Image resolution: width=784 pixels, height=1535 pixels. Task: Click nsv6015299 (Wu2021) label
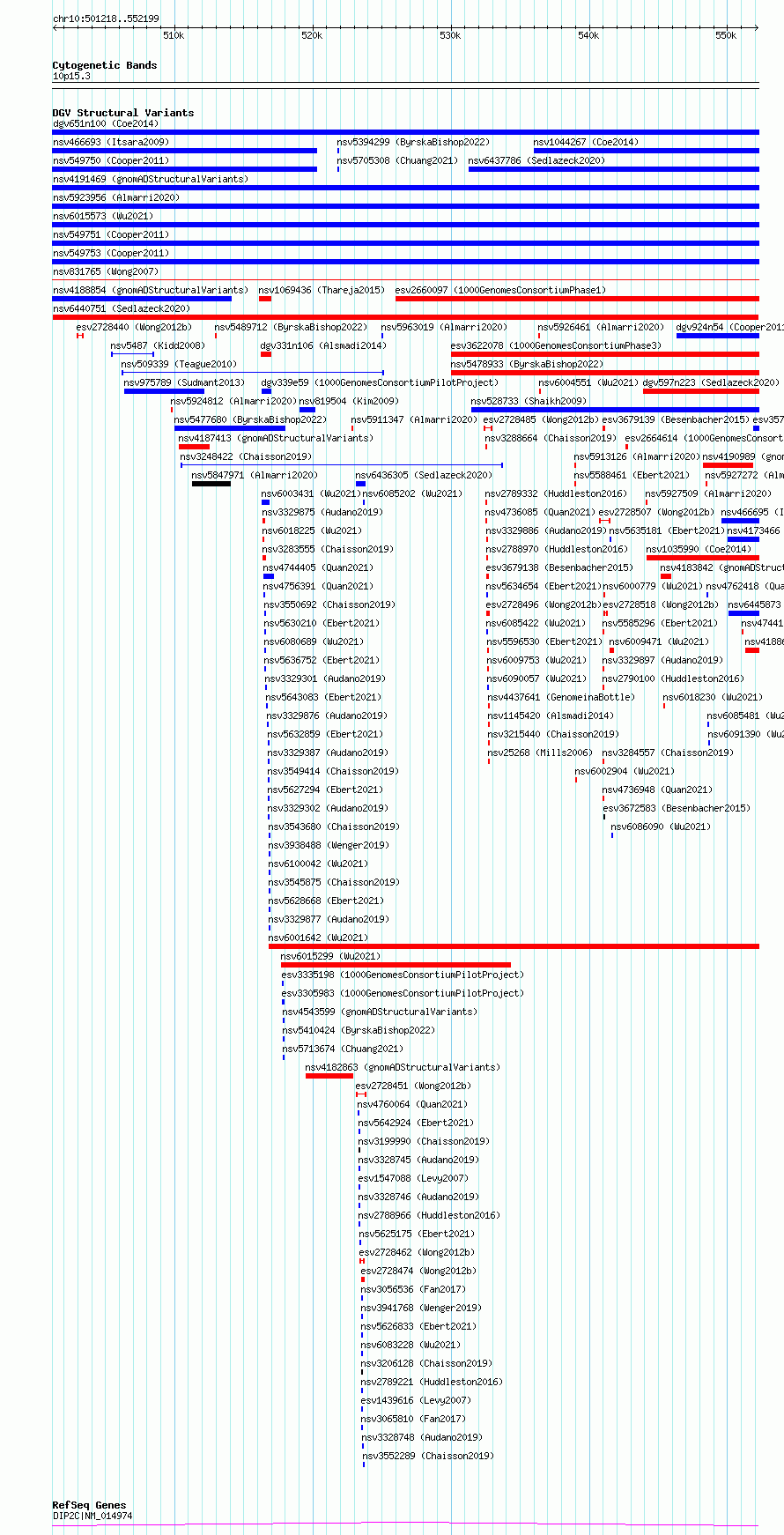[x=330, y=956]
